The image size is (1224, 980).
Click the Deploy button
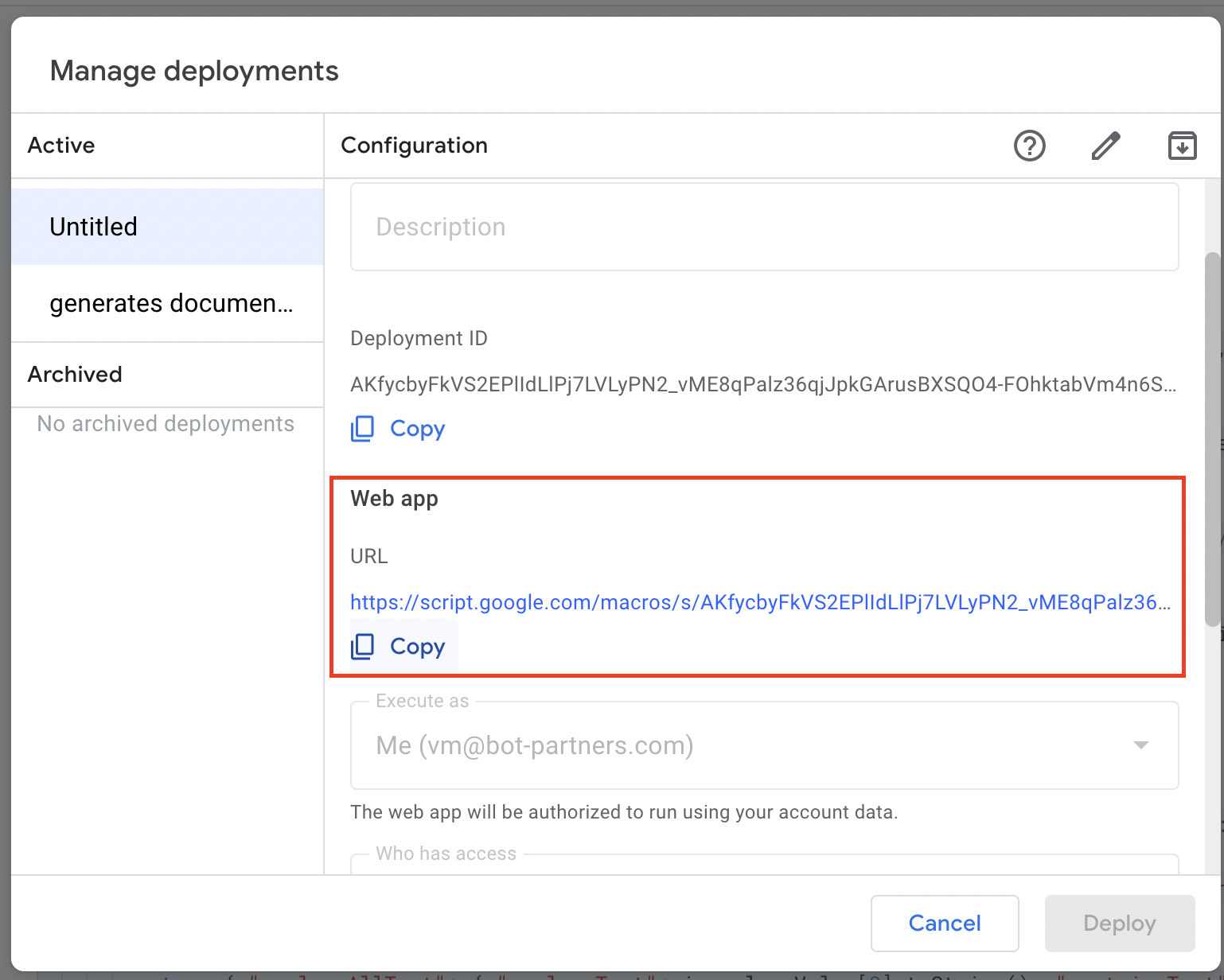coord(1119,923)
